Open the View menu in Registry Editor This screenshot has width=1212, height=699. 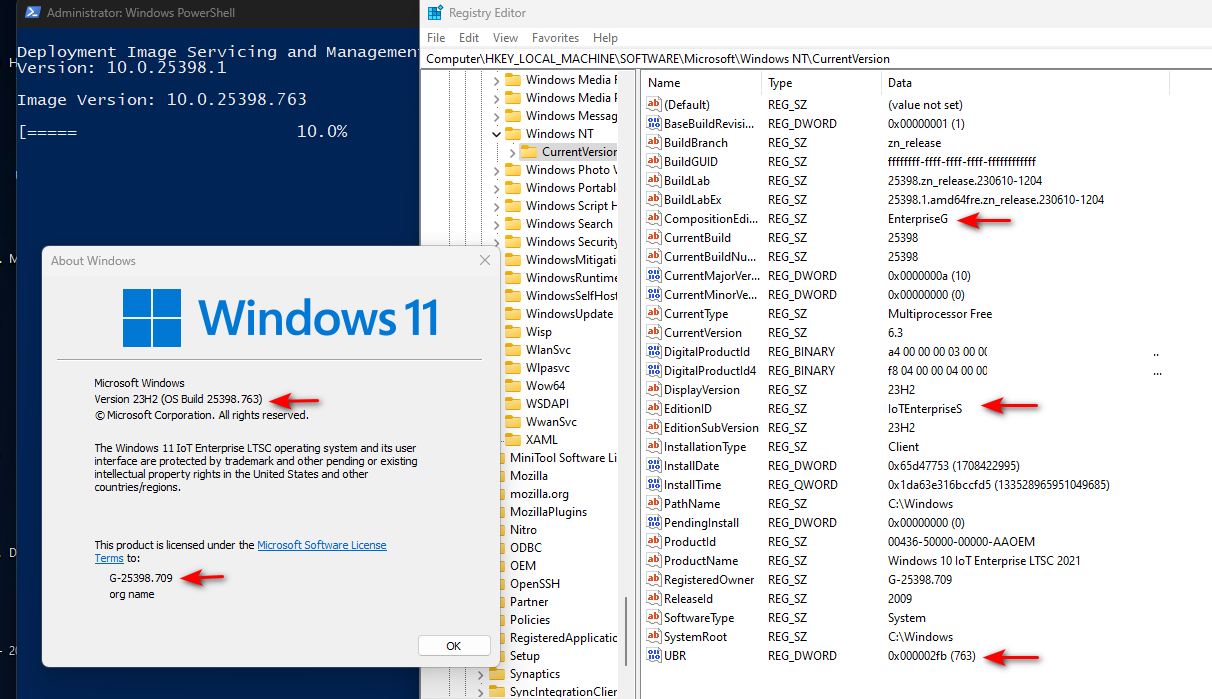click(505, 38)
